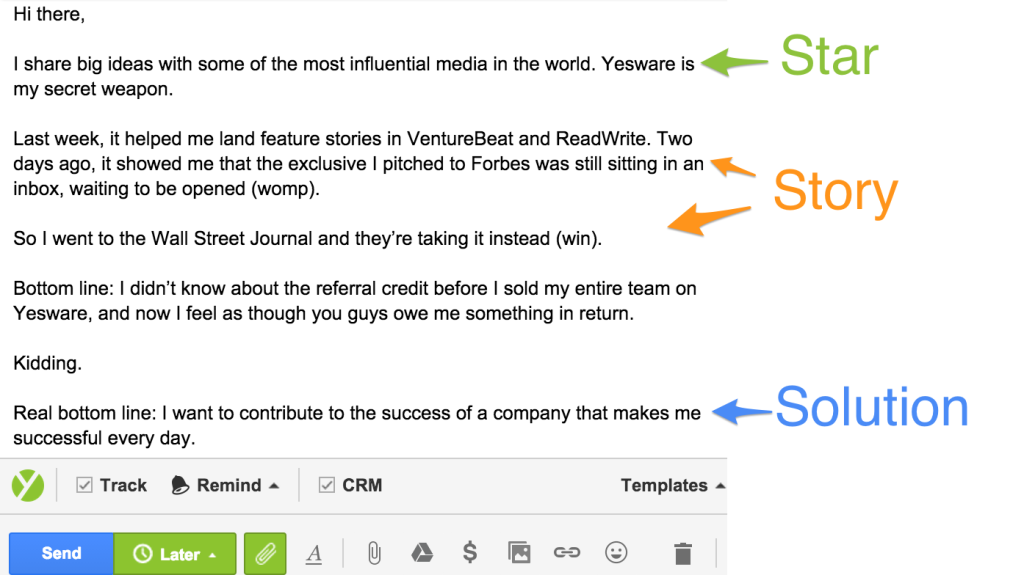Discard the draft with the trash icon

[683, 553]
